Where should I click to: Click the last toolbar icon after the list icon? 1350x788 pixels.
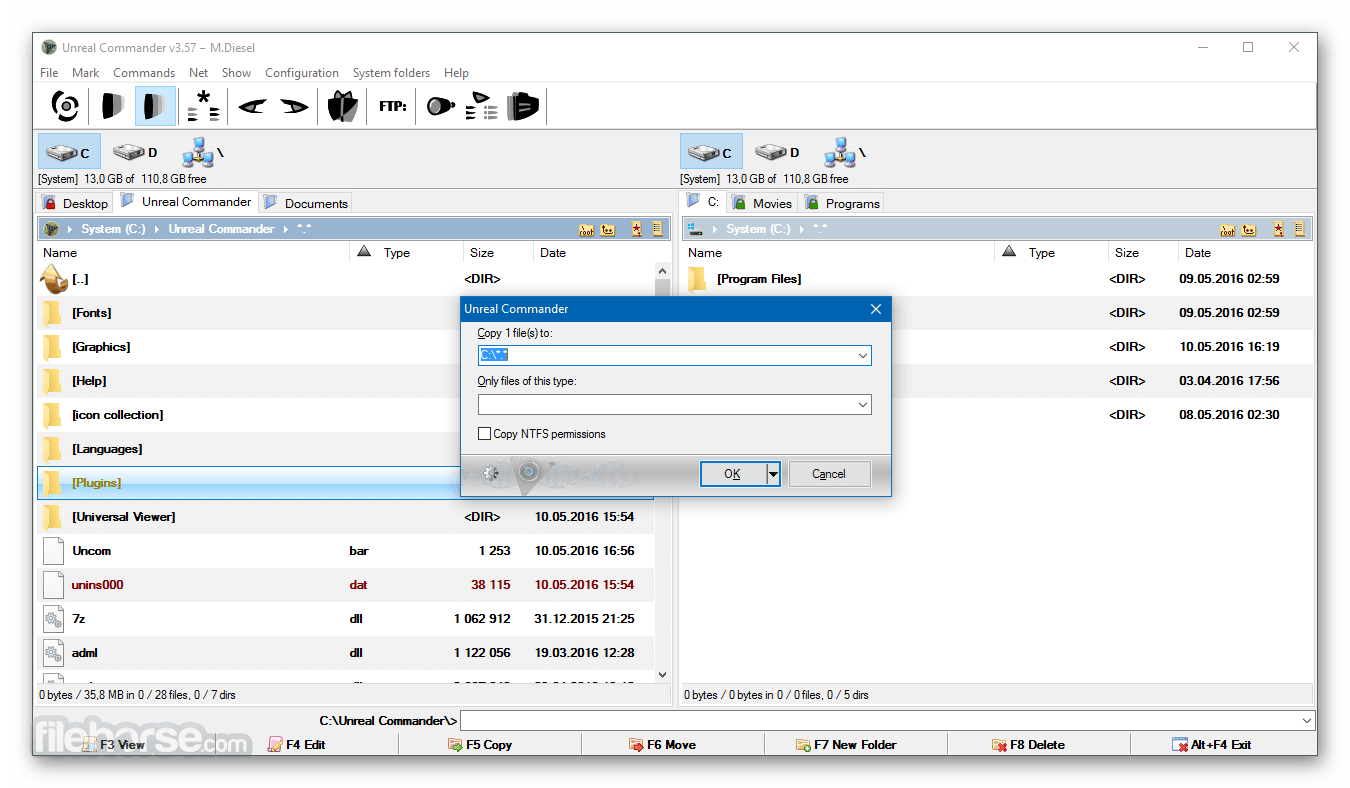click(x=523, y=105)
